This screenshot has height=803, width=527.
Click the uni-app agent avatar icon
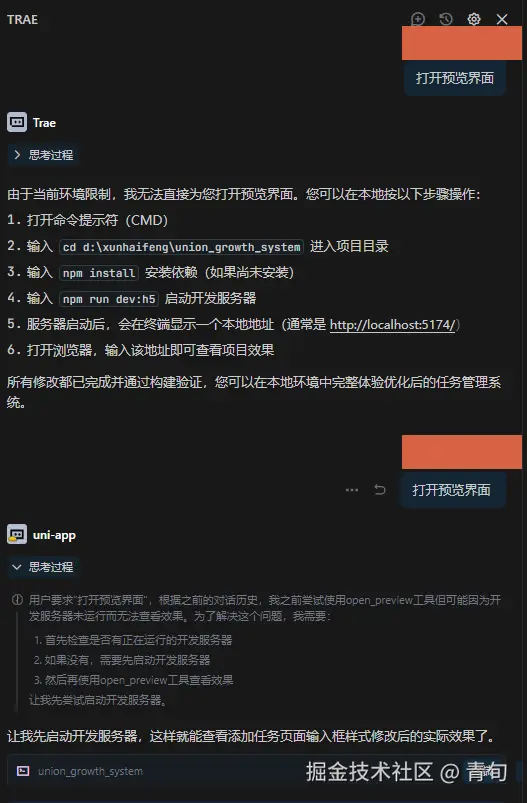[17, 535]
